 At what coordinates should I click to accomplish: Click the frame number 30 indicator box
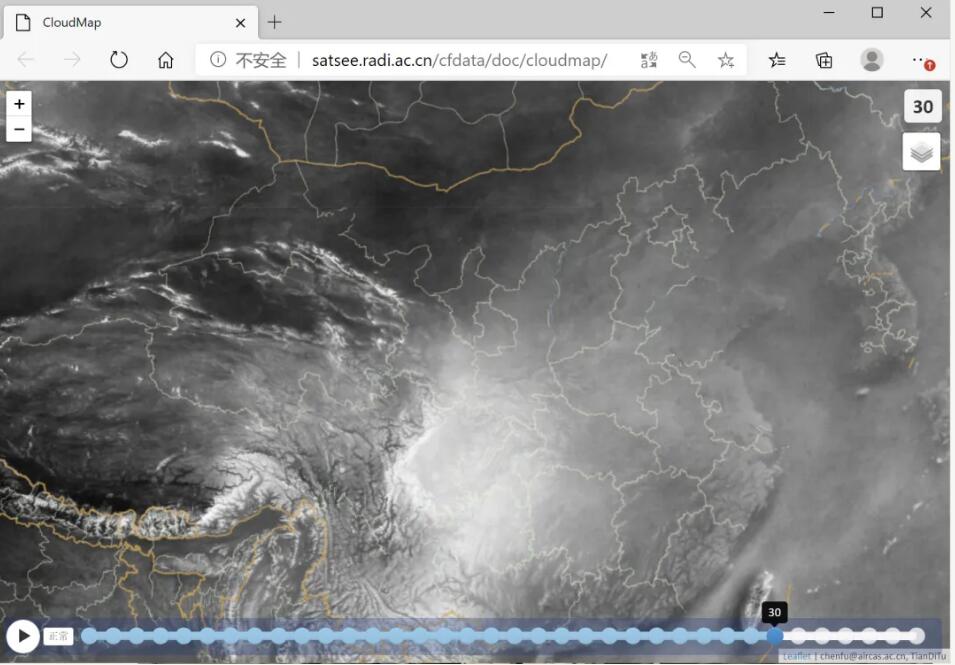(923, 107)
